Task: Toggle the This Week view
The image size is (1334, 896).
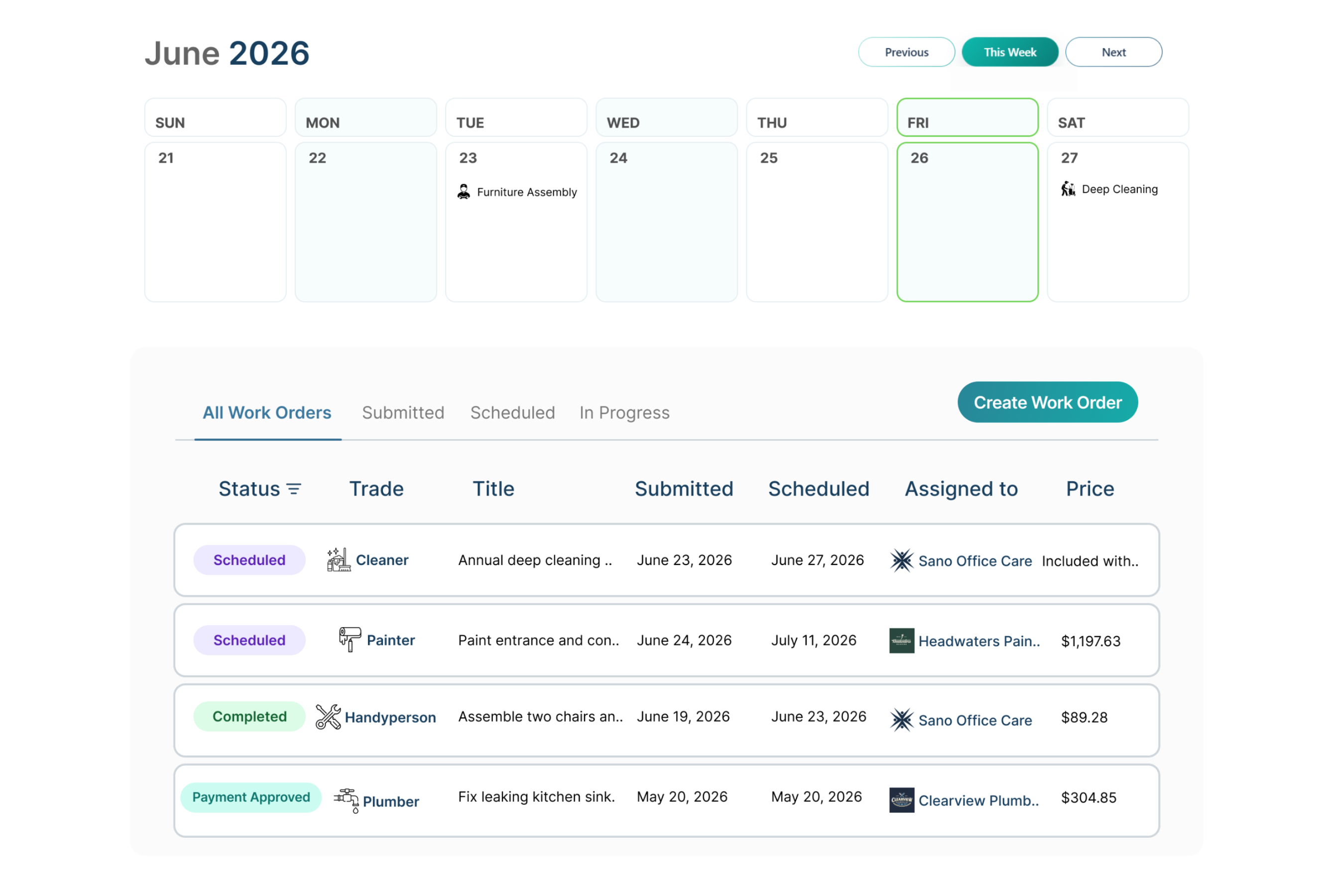Action: [1009, 52]
